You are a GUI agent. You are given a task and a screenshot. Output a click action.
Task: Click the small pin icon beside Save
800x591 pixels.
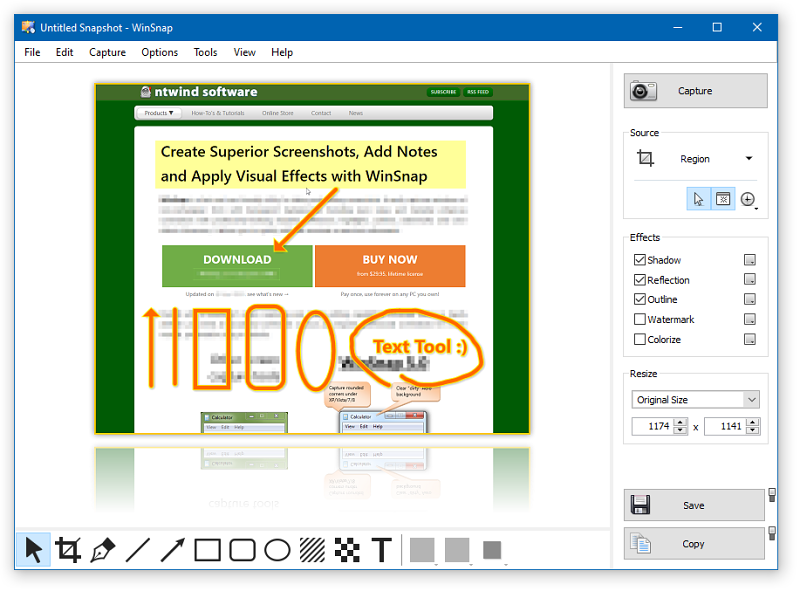pos(772,495)
